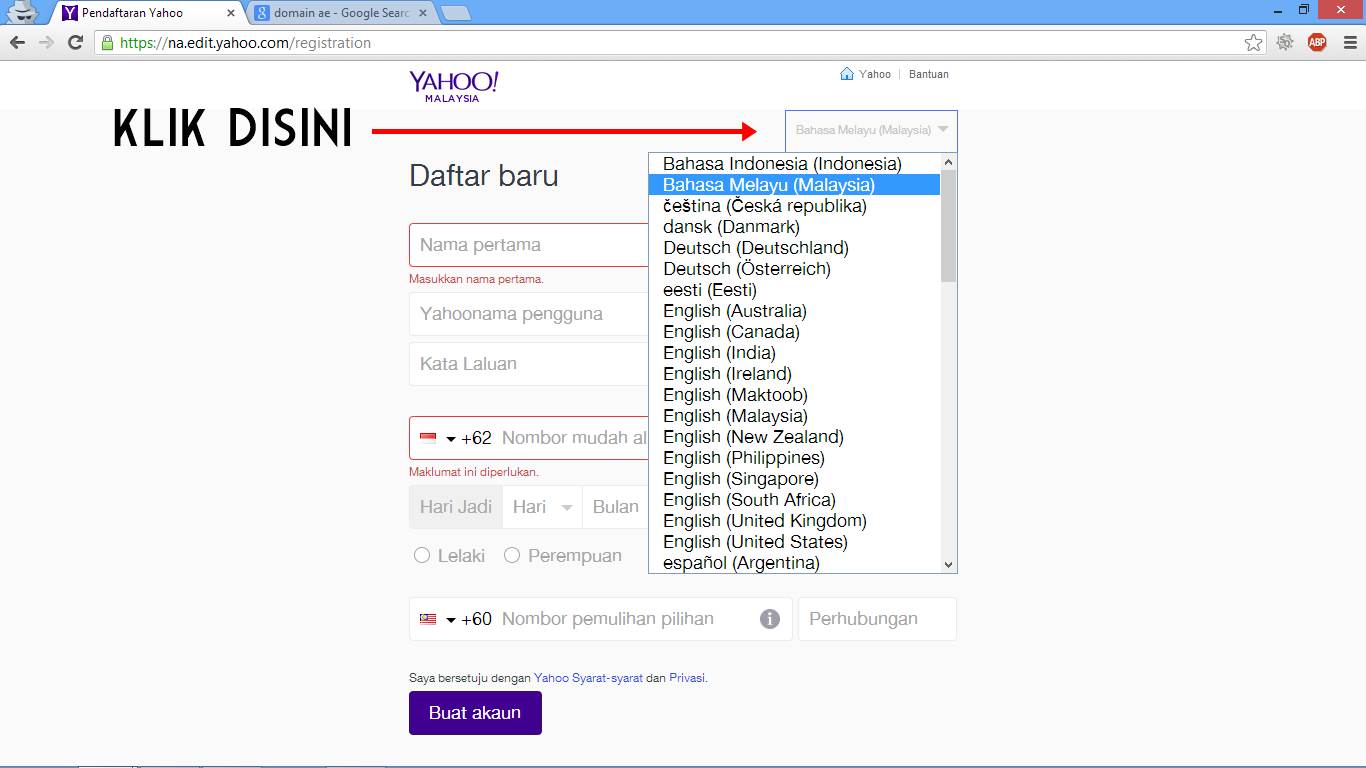Select the Lelaki radio button
Image resolution: width=1366 pixels, height=768 pixels.
tap(422, 555)
